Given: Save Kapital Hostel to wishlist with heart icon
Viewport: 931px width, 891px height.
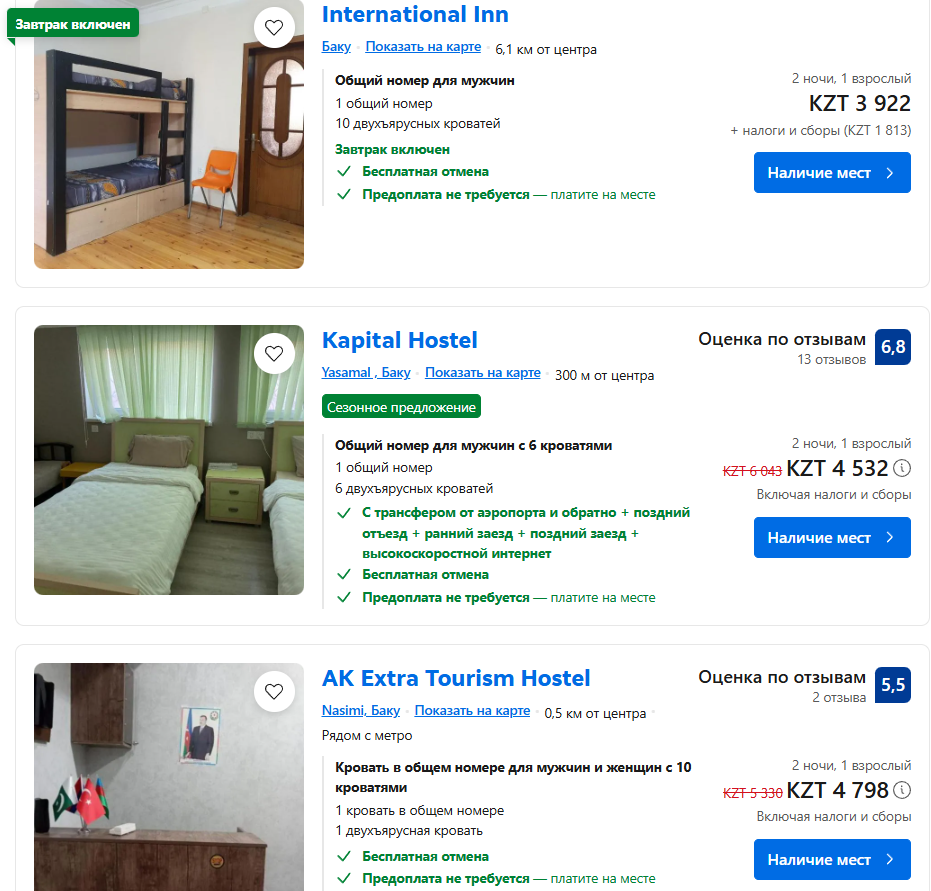Looking at the screenshot, I should 274,354.
